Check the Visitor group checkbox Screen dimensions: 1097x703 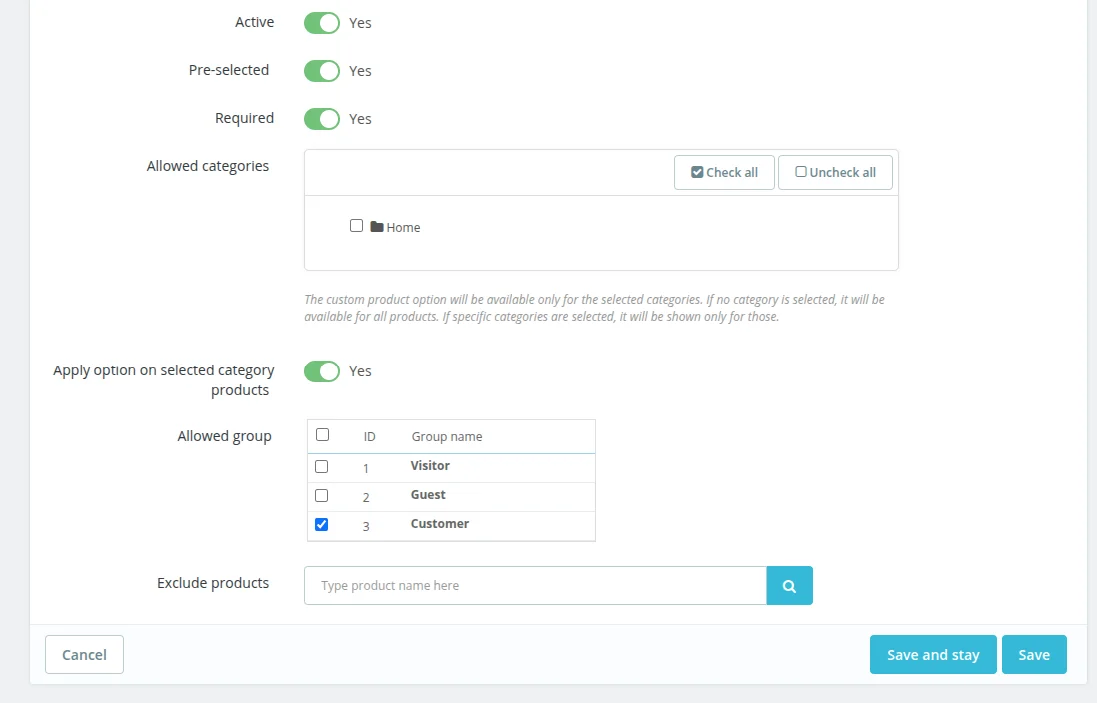[x=321, y=466]
